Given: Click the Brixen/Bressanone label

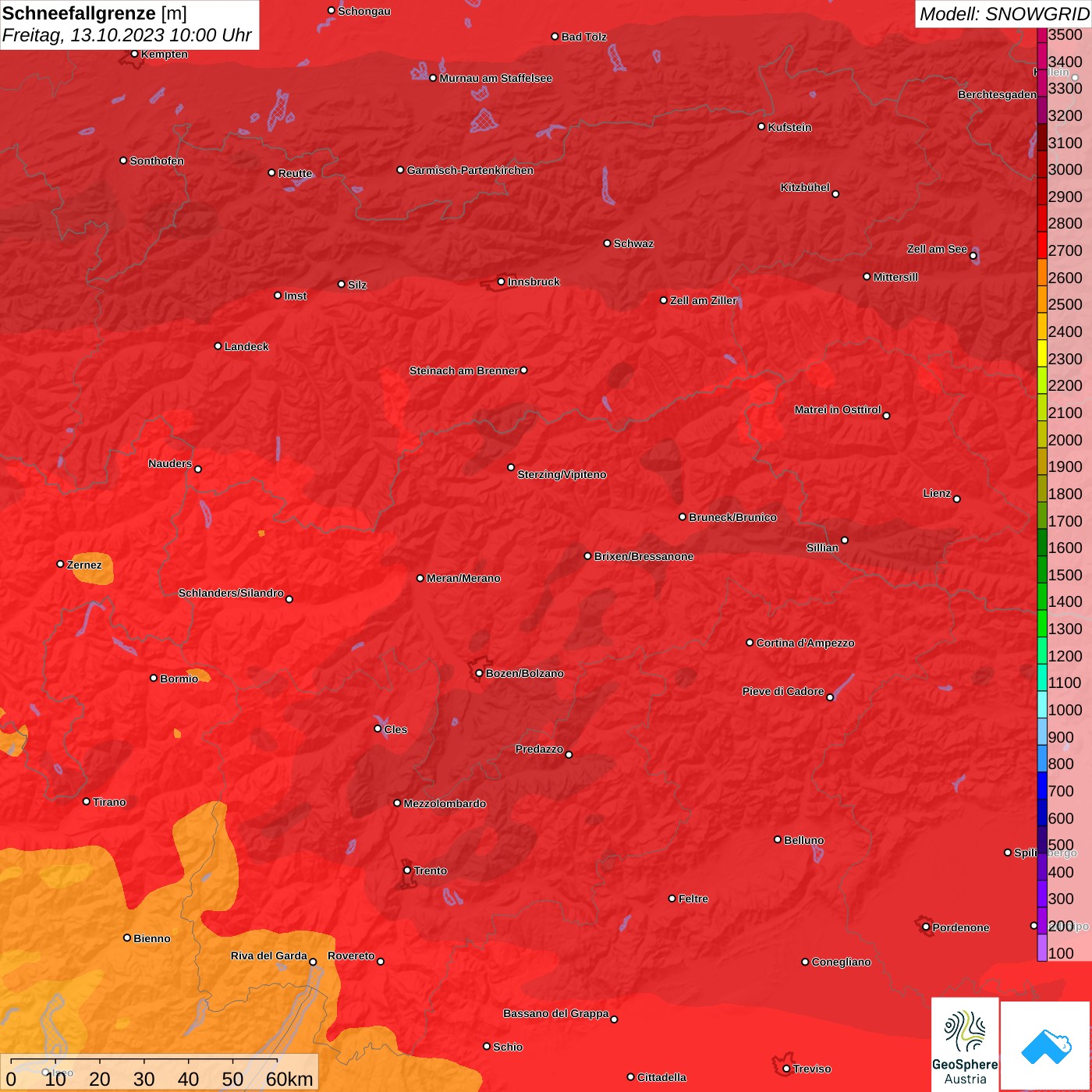Looking at the screenshot, I should click(643, 556).
